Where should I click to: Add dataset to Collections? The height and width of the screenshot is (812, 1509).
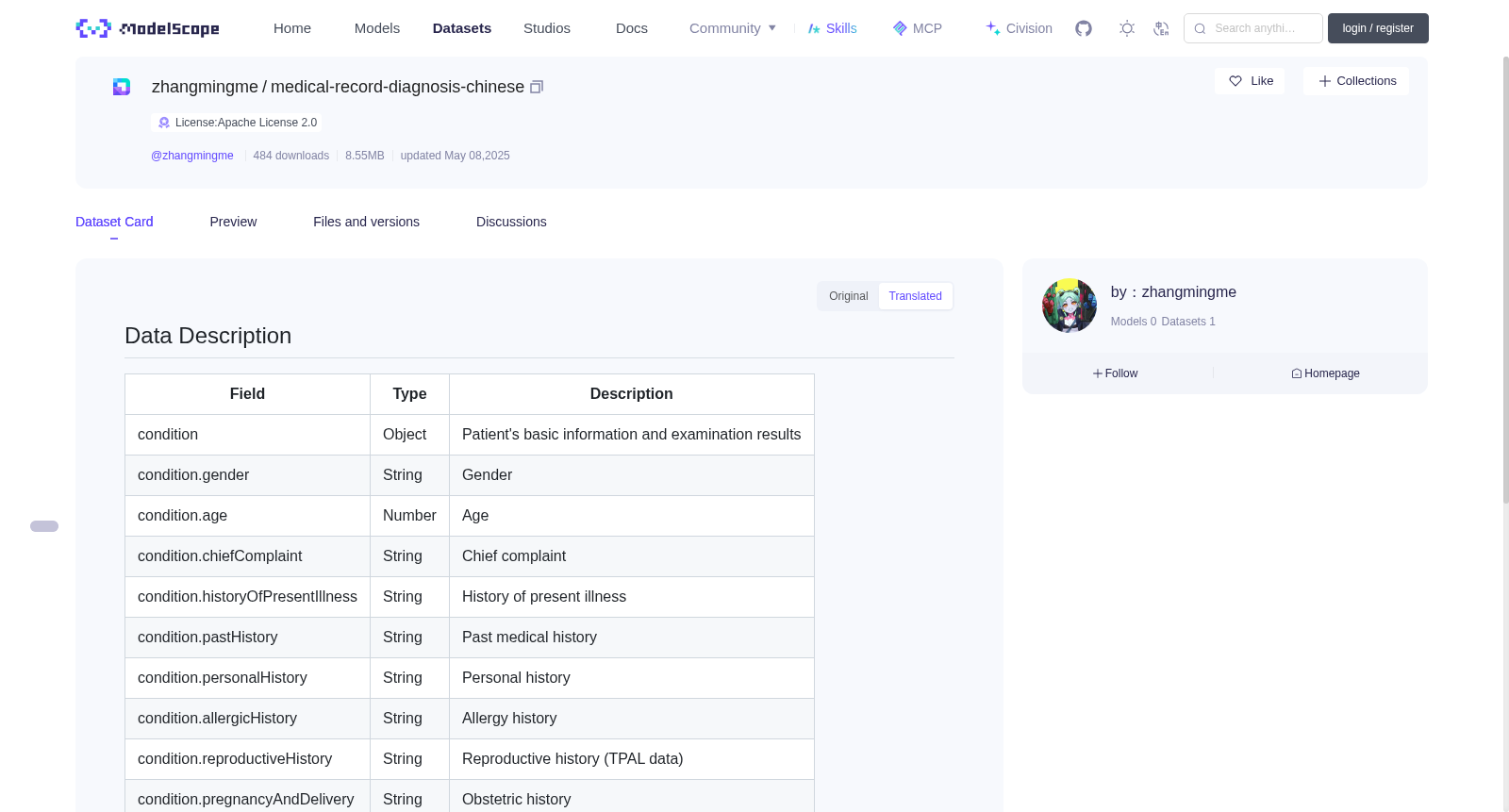tap(1356, 81)
